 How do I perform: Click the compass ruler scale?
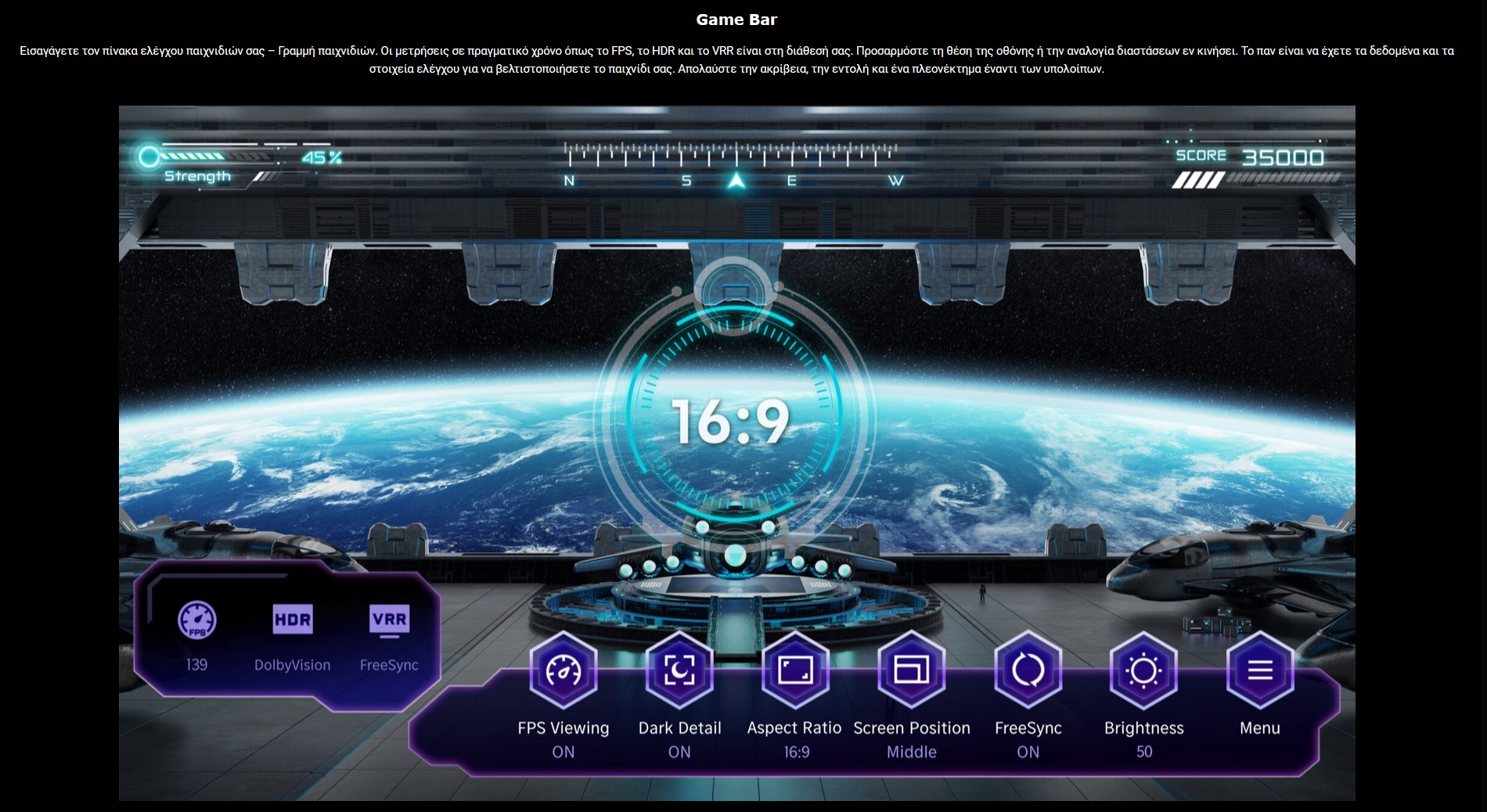click(x=730, y=154)
